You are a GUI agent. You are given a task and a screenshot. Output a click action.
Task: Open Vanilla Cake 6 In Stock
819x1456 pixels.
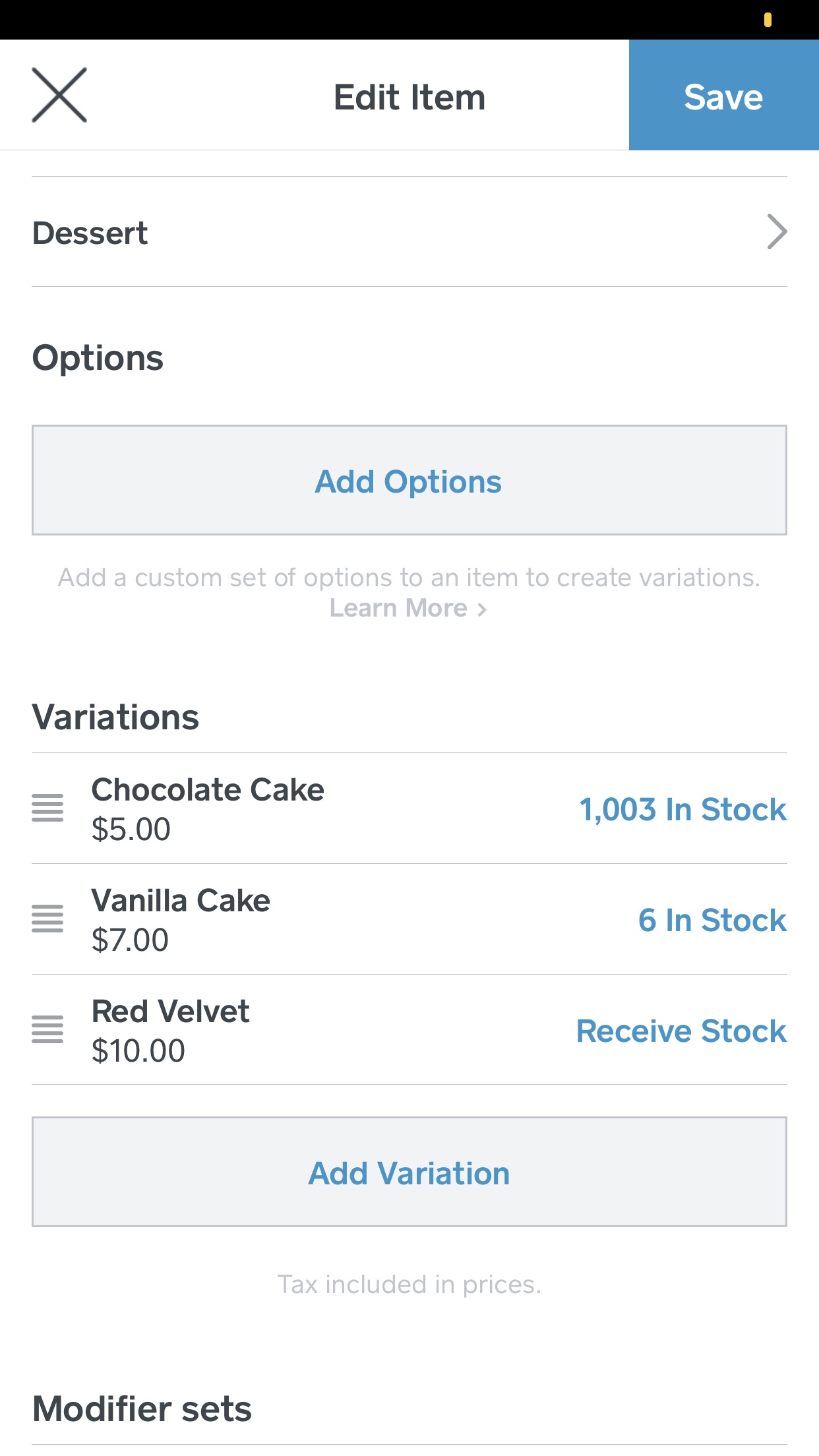tap(712, 920)
